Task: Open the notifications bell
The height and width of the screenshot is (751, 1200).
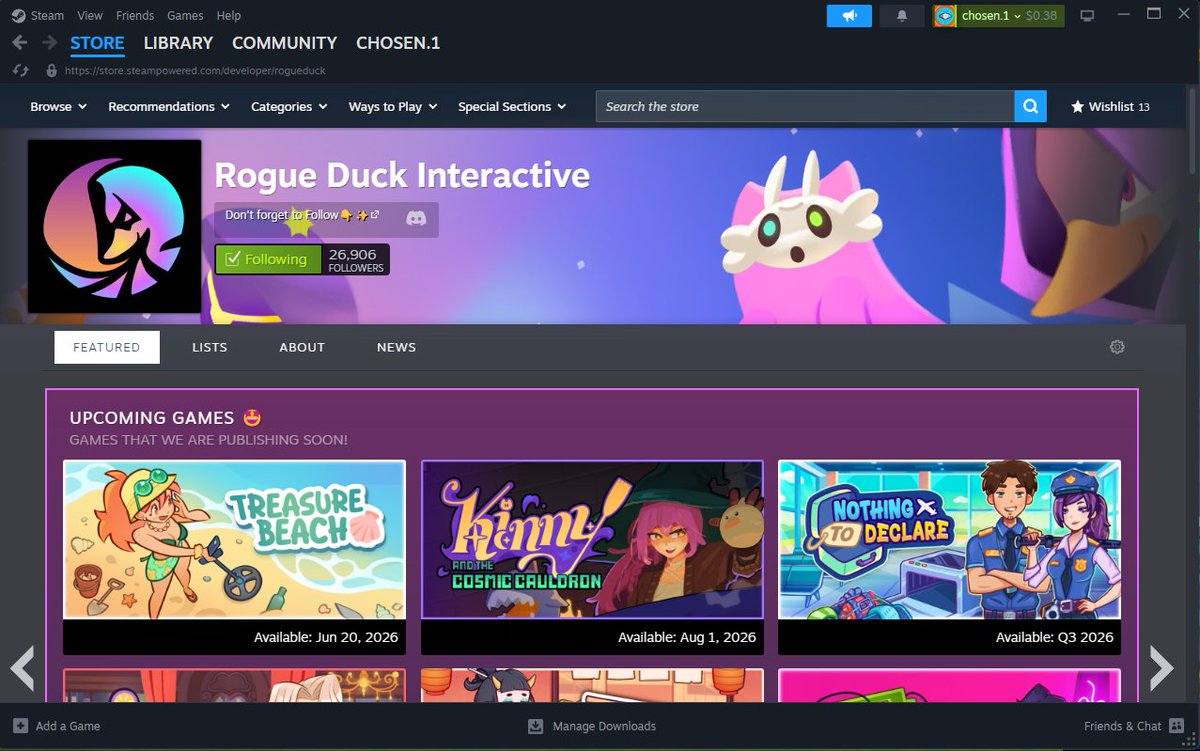Action: (902, 16)
